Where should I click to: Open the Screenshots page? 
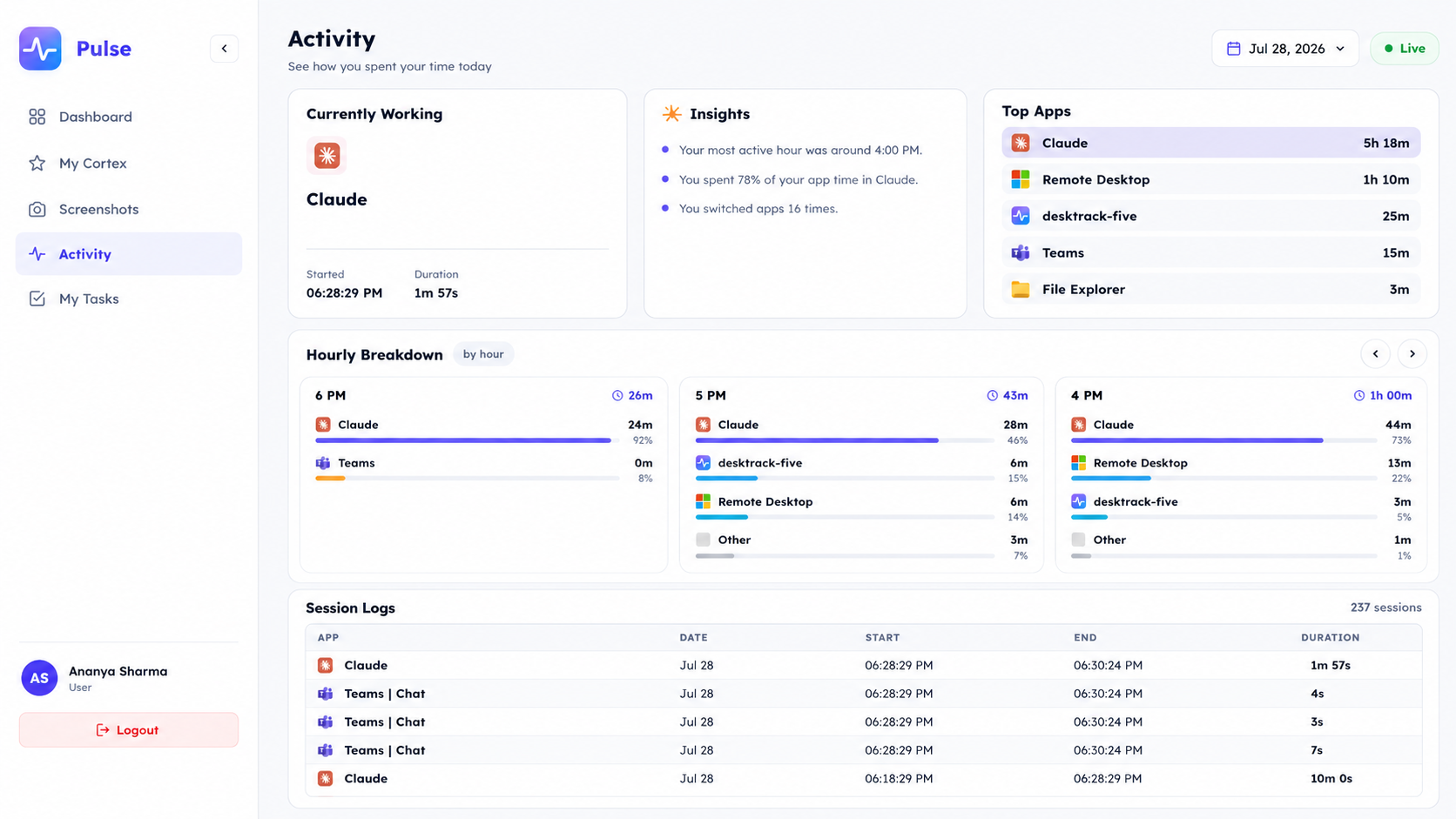[129, 209]
